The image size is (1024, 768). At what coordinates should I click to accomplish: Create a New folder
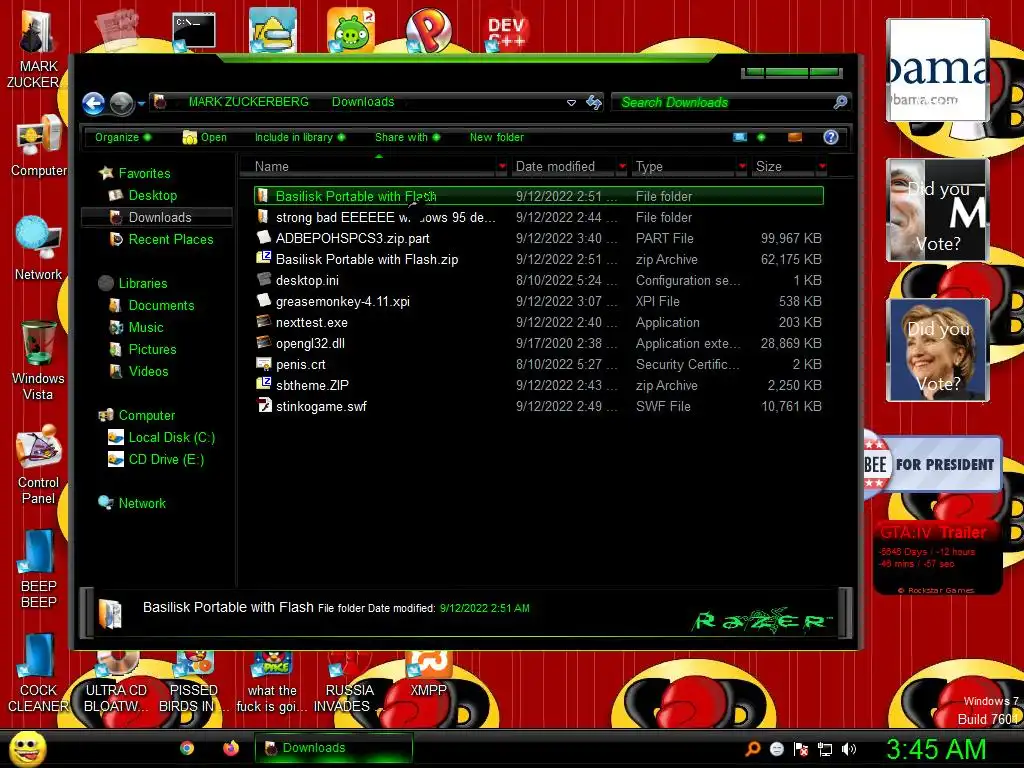(496, 137)
